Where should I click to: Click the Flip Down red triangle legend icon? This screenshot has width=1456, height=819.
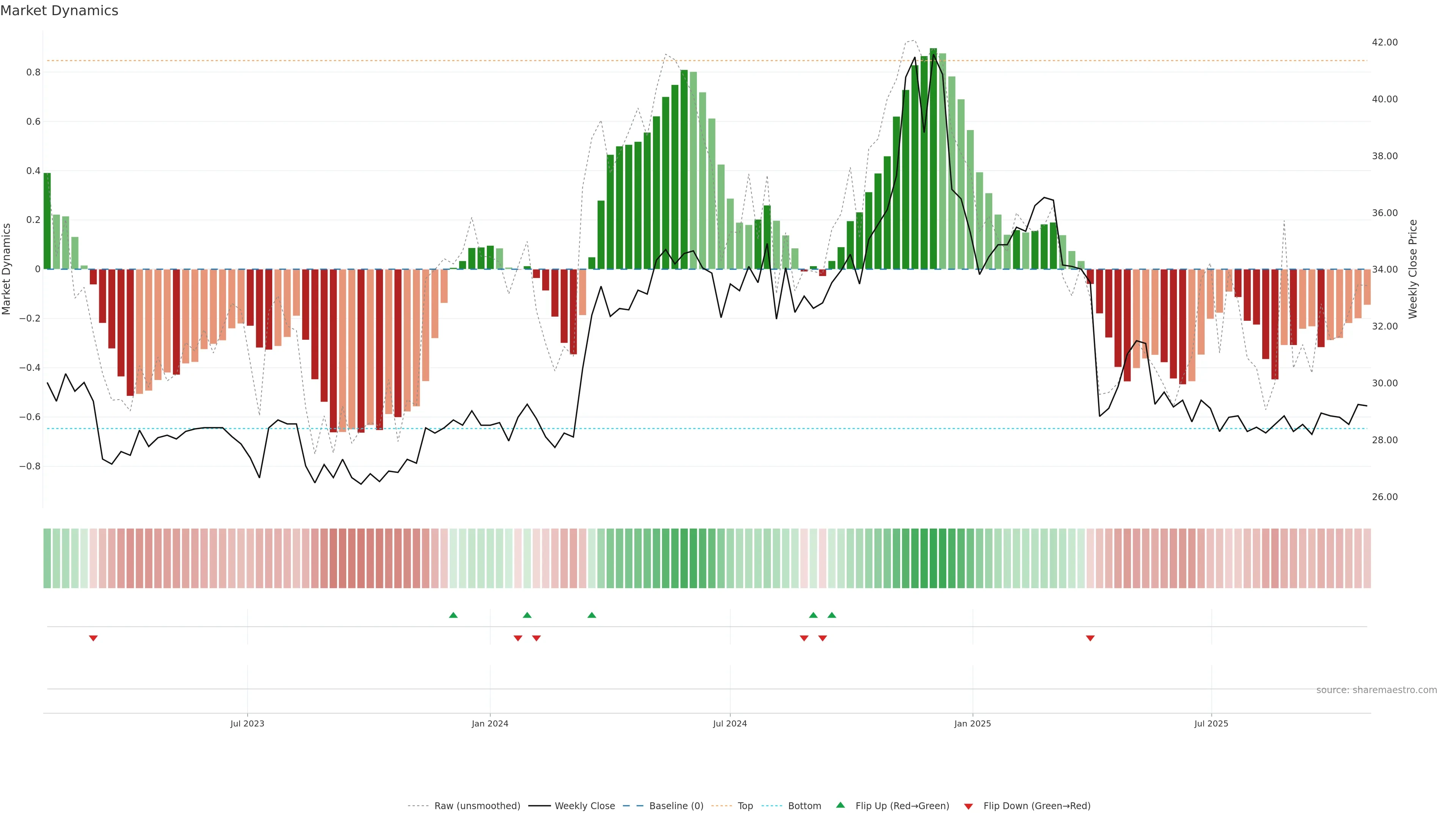[x=968, y=806]
